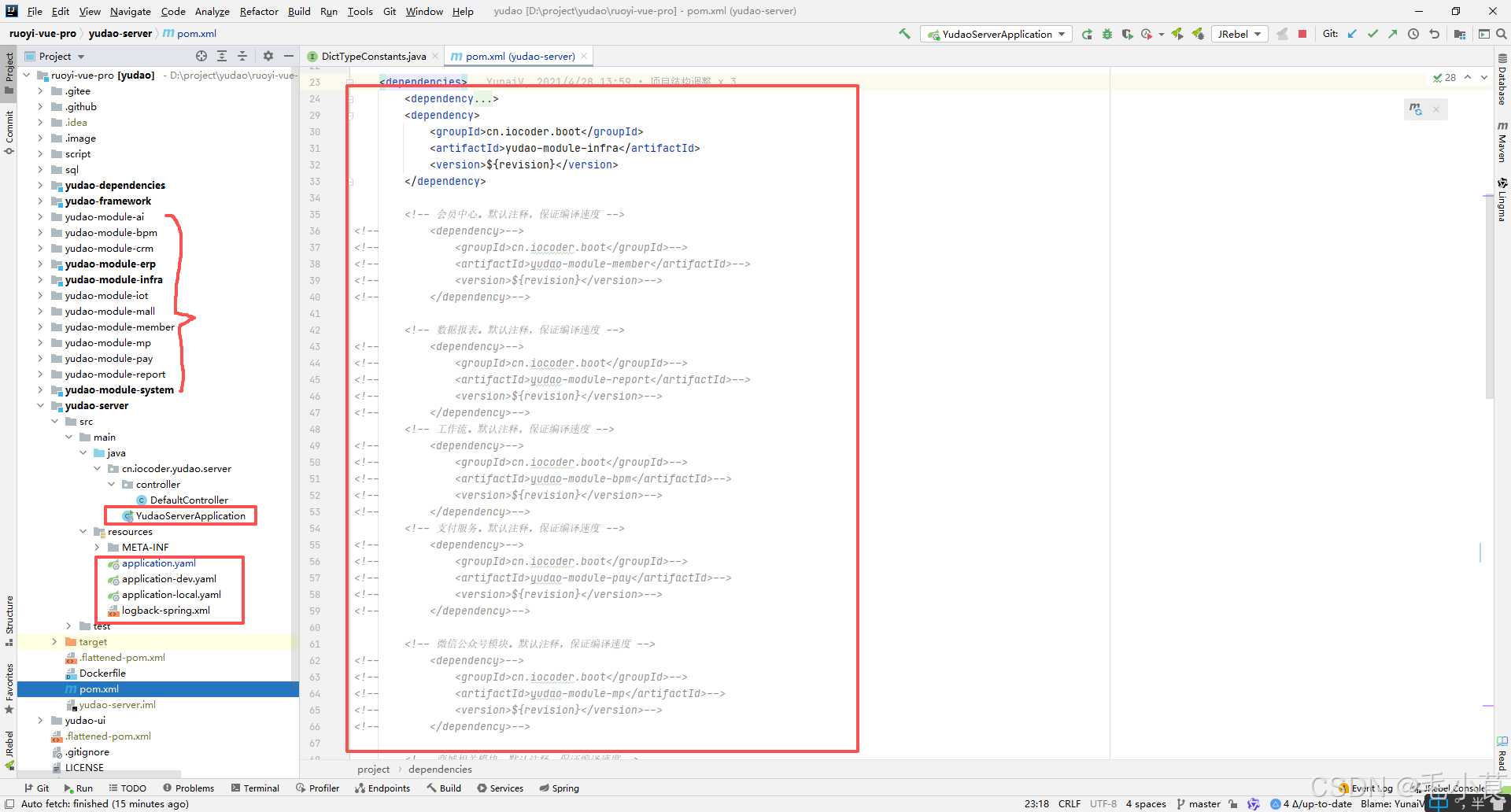Collapse the yudao-server module
1511x812 pixels.
(40, 406)
